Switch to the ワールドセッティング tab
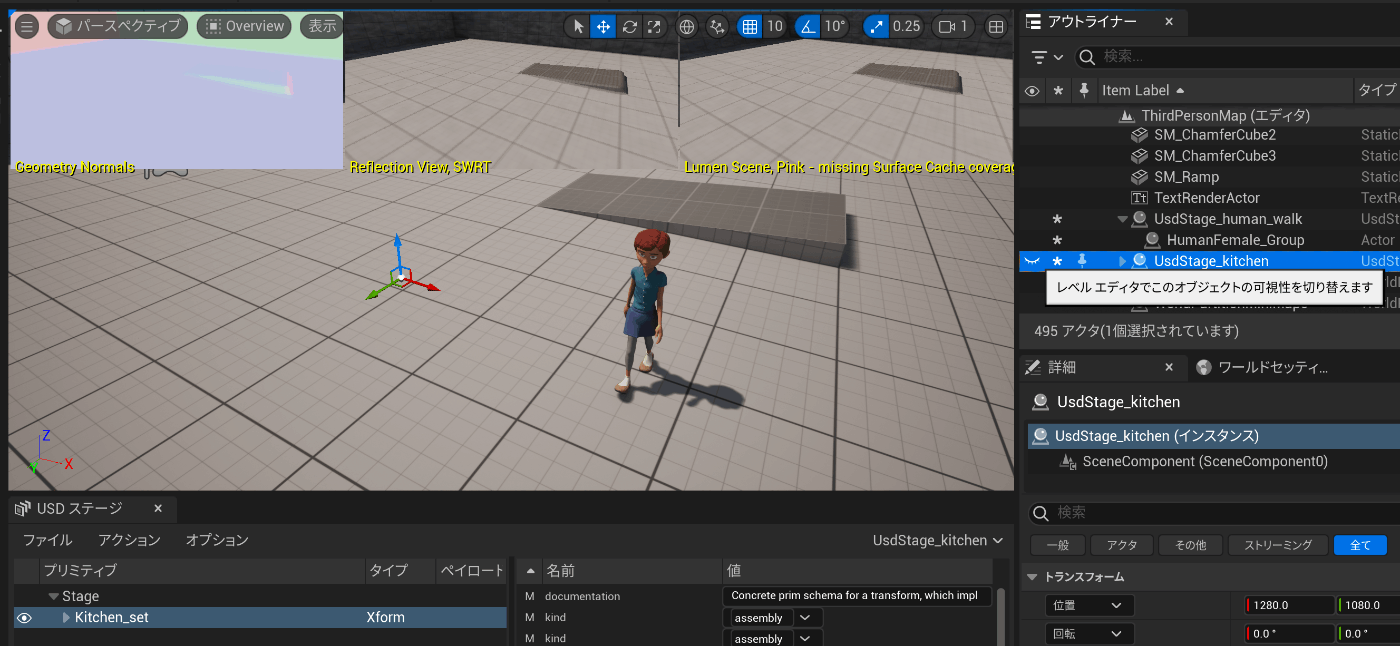The height and width of the screenshot is (646, 1400). 1272,367
